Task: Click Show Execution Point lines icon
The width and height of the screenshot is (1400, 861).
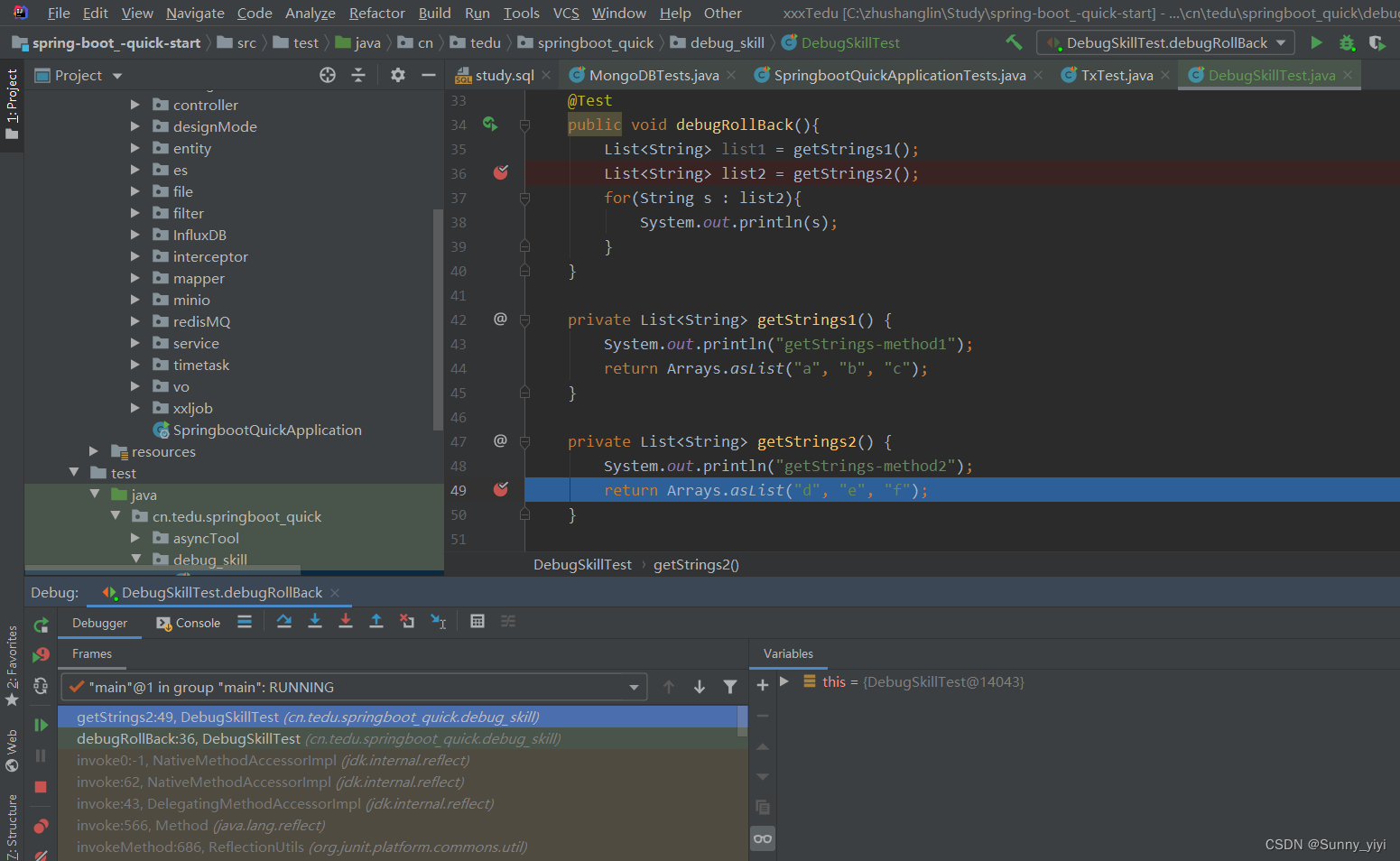Action: 245,621
